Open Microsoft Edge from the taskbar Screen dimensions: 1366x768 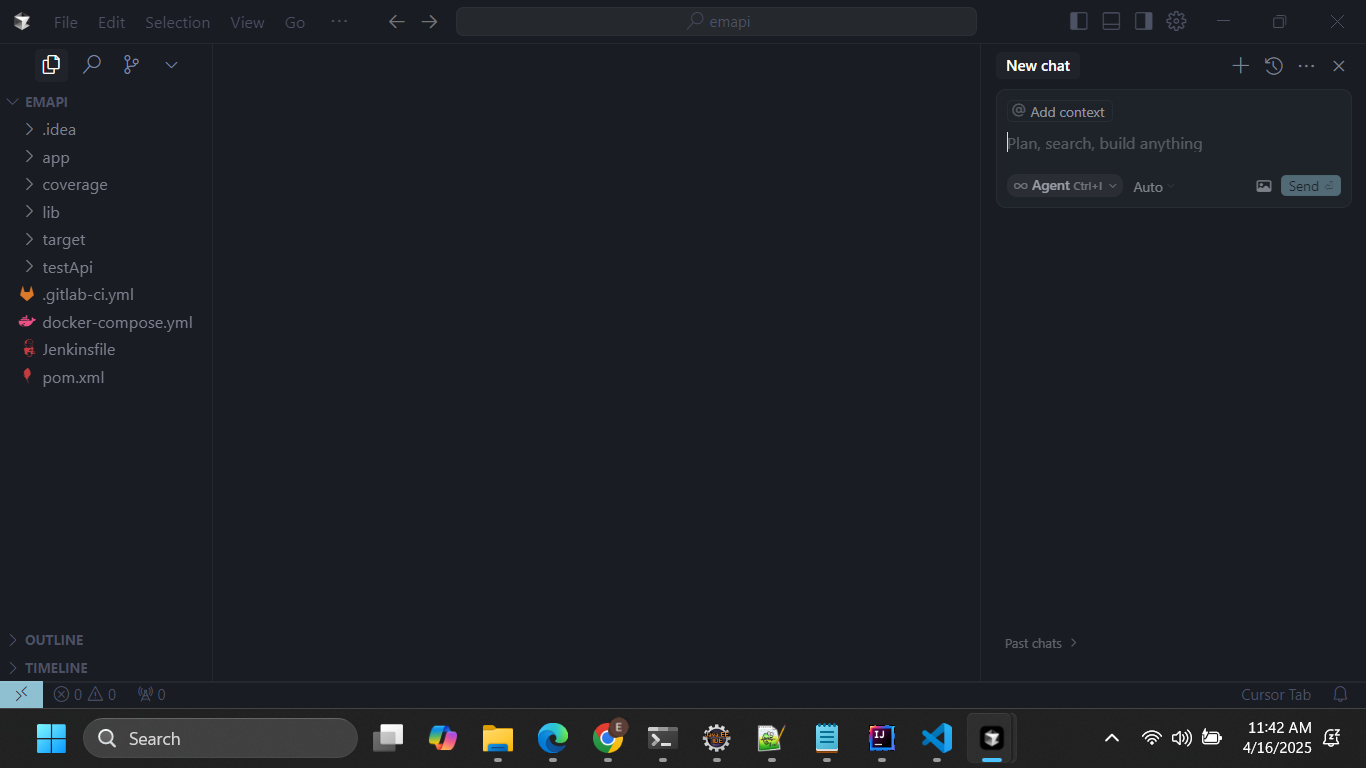coord(553,738)
